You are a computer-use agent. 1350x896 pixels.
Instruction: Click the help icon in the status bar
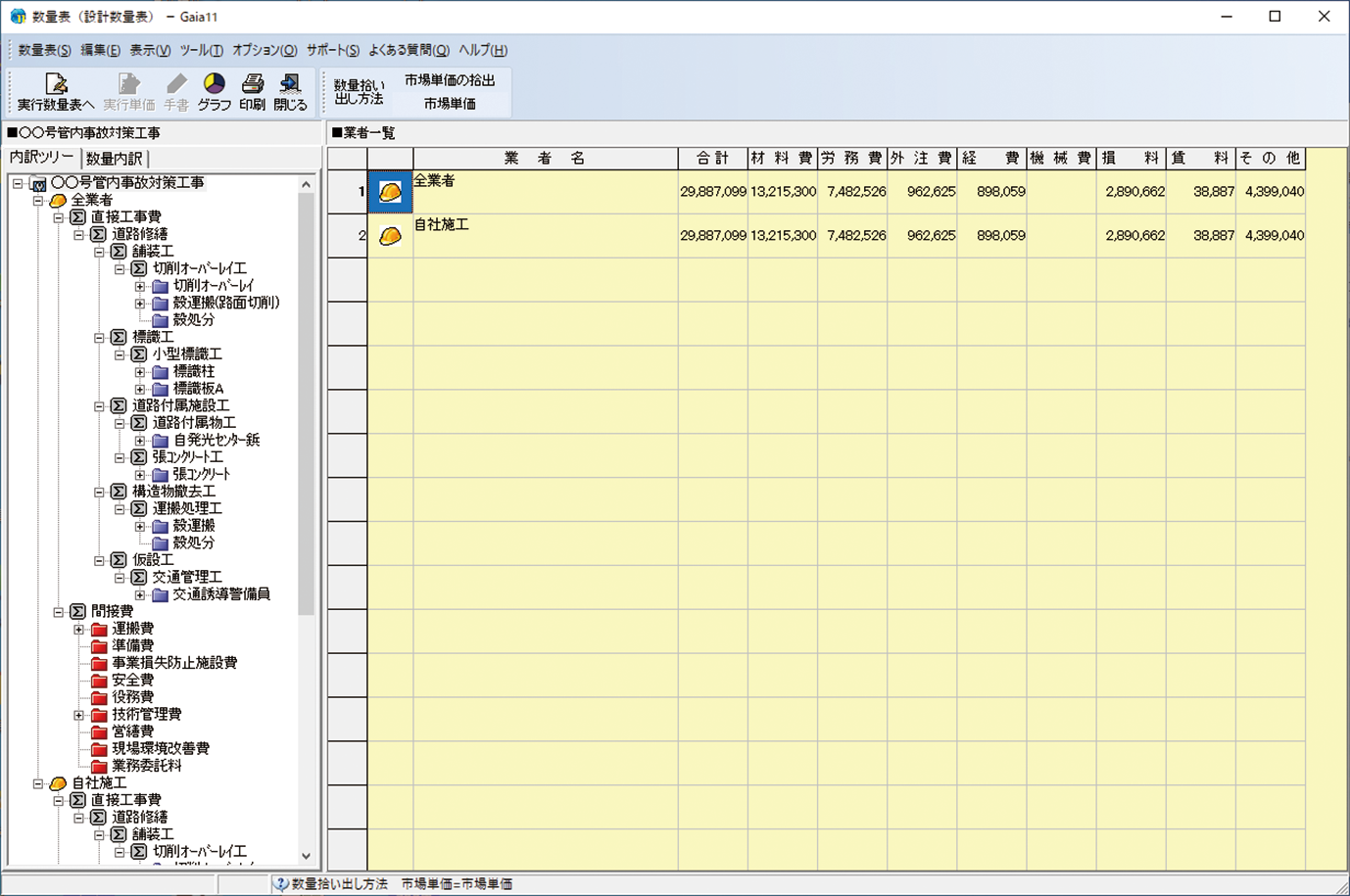tap(281, 884)
